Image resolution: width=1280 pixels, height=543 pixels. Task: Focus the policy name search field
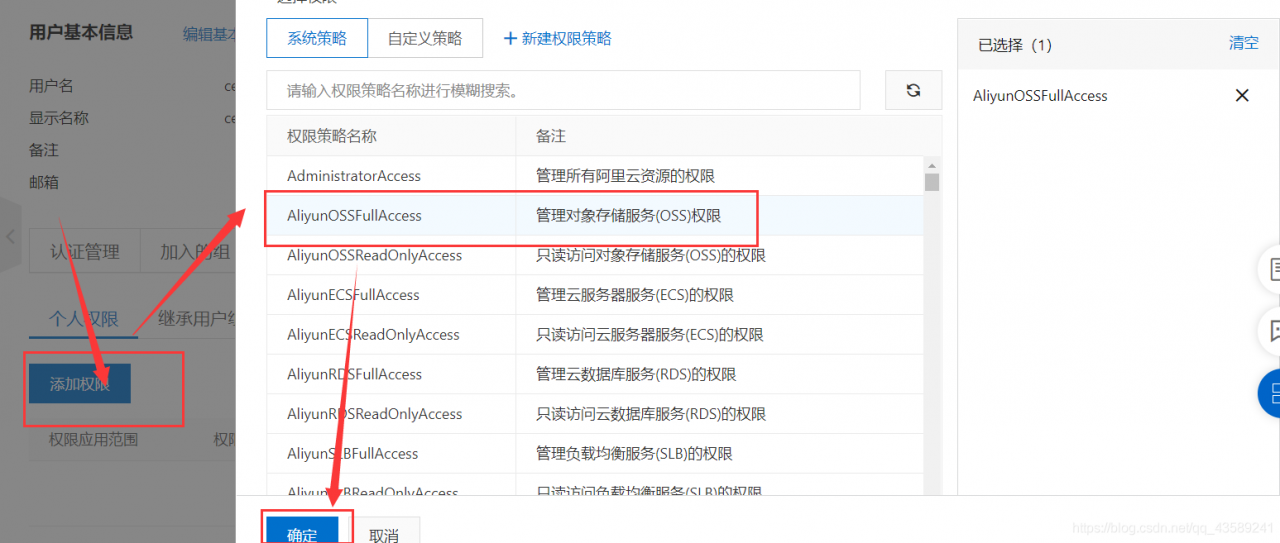[x=563, y=90]
